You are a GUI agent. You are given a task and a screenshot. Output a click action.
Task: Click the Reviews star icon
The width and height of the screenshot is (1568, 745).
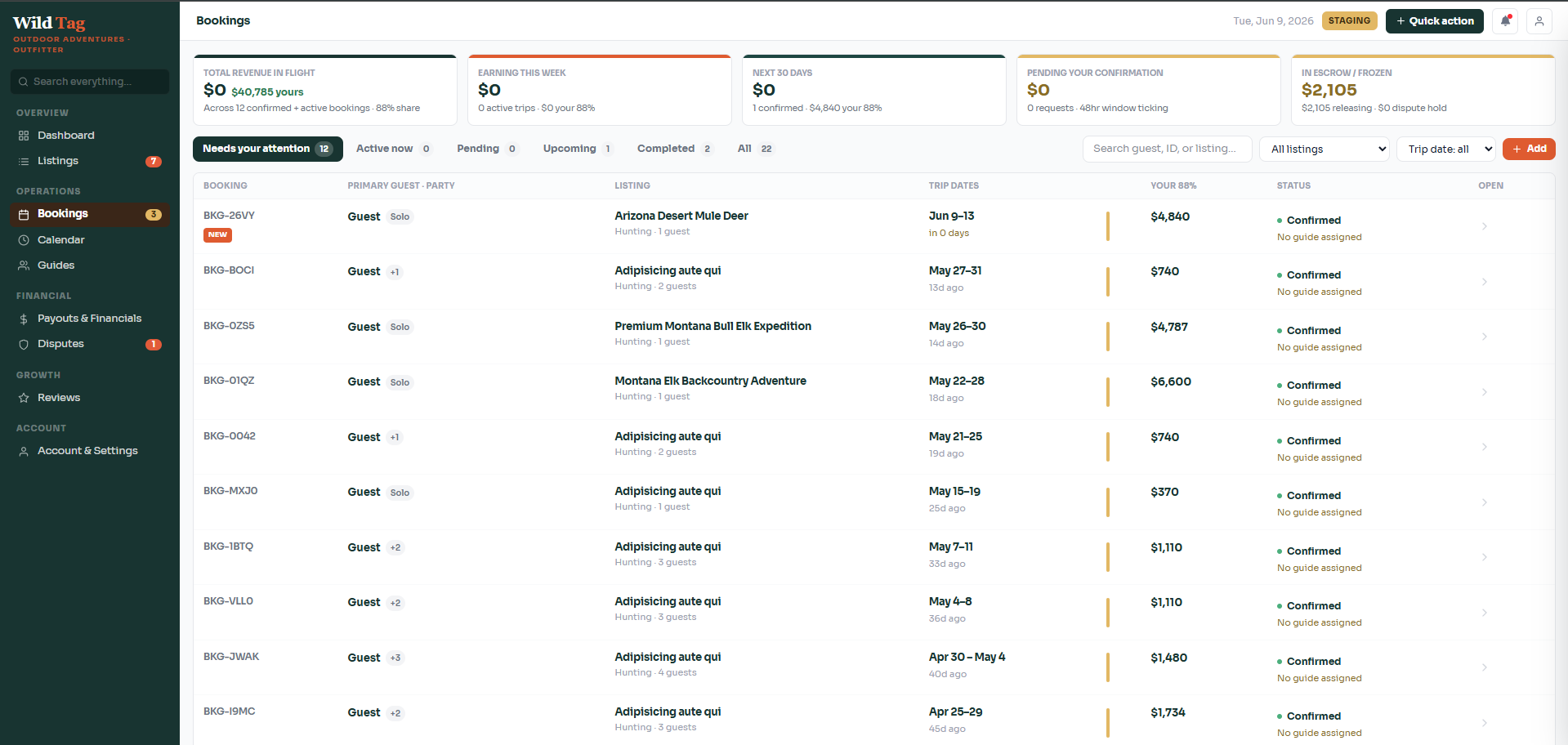point(24,398)
